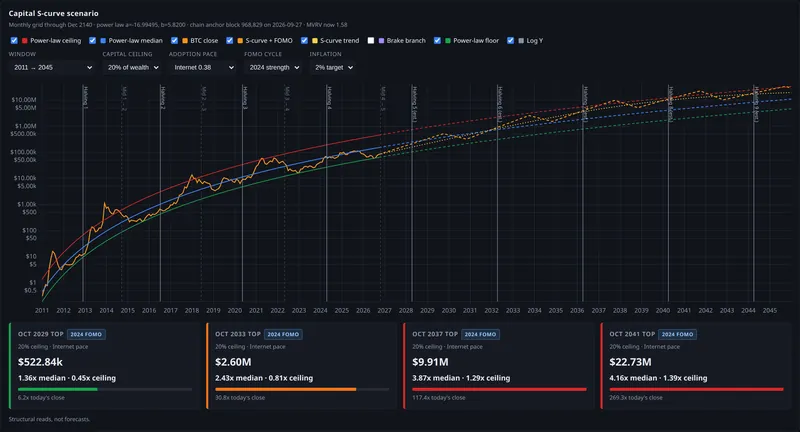
Task: Toggle the Power-law floor checkbox
Action: point(437,40)
